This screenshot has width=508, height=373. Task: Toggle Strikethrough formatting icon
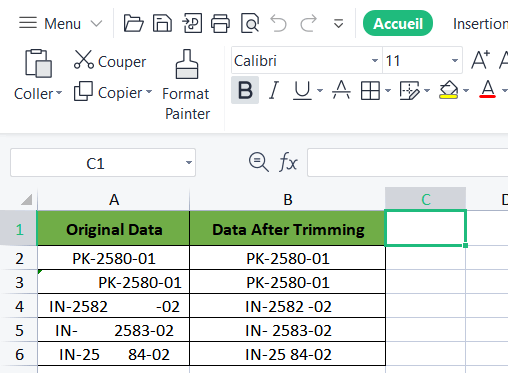(x=341, y=90)
